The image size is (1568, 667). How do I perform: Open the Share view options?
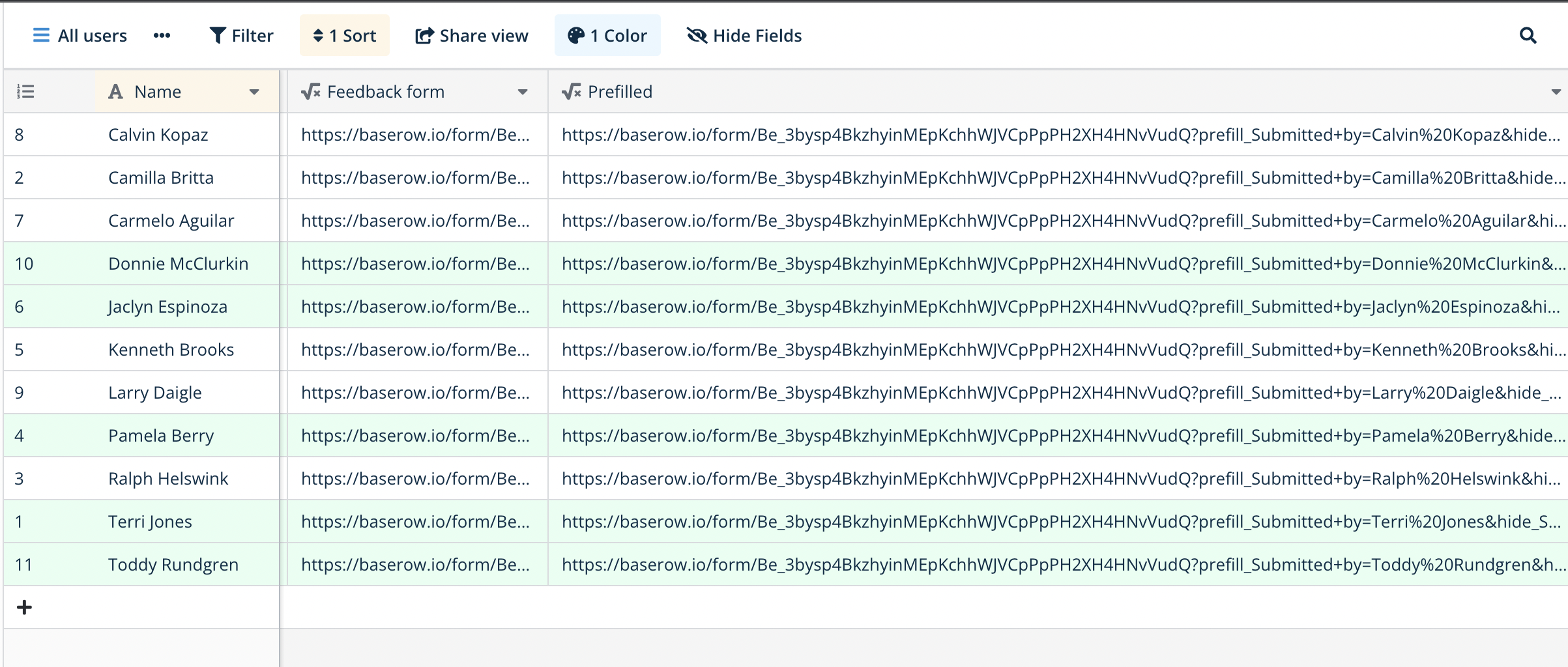pyautogui.click(x=472, y=35)
